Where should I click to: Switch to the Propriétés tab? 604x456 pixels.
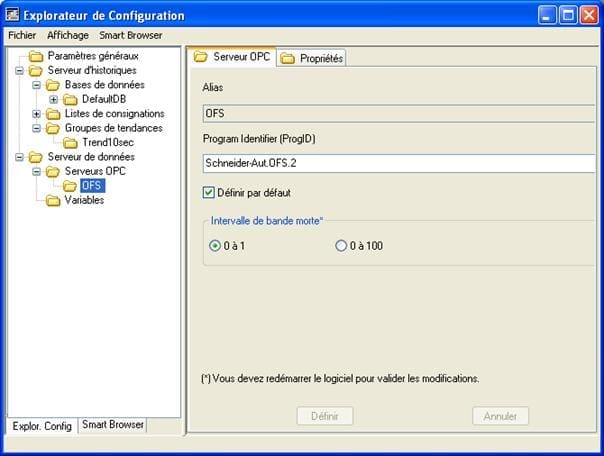[312, 59]
